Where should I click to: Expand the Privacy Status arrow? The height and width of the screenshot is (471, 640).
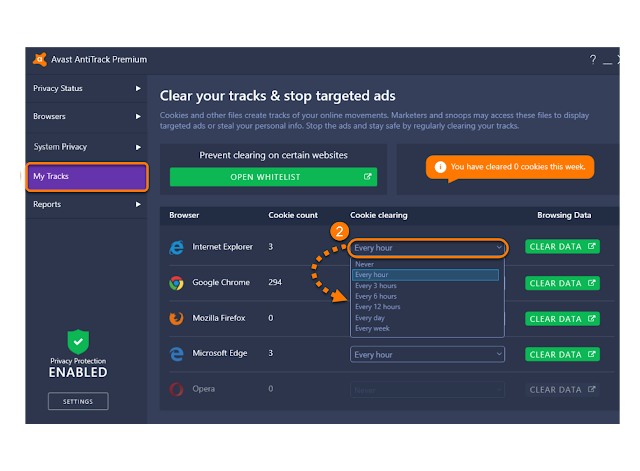(x=138, y=89)
